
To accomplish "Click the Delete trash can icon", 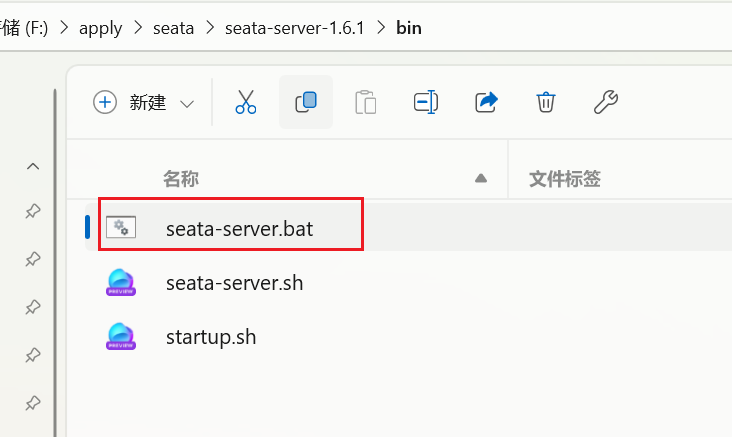I will pyautogui.click(x=546, y=102).
